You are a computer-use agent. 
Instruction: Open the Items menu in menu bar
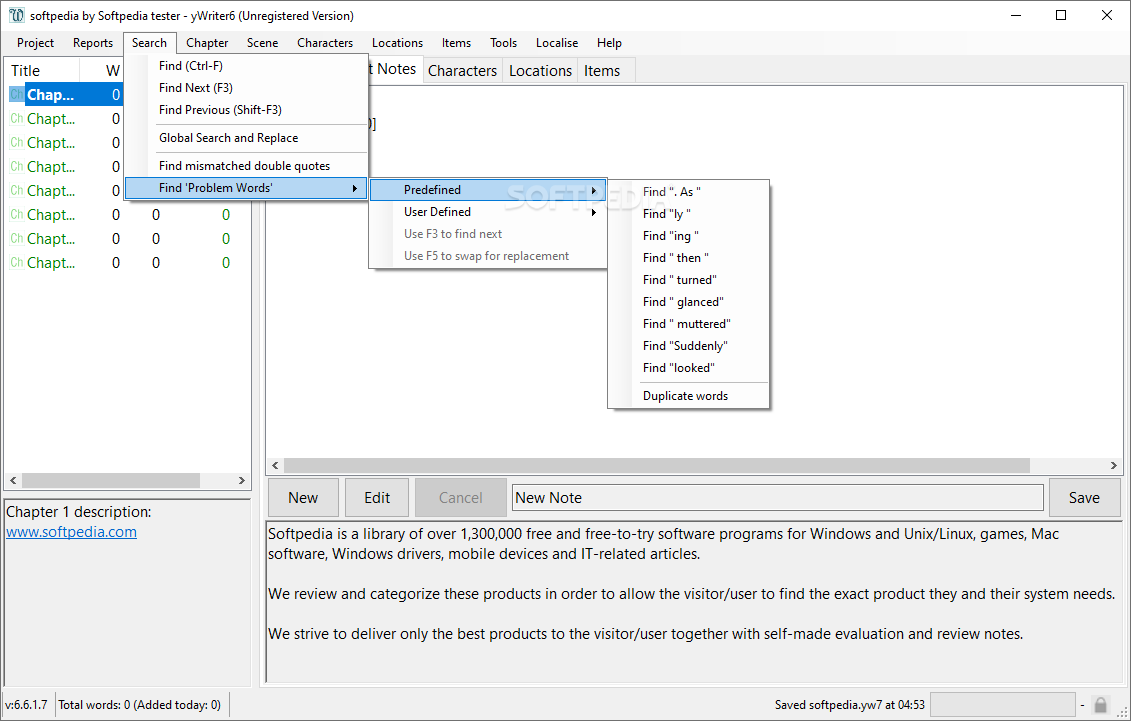tap(456, 43)
